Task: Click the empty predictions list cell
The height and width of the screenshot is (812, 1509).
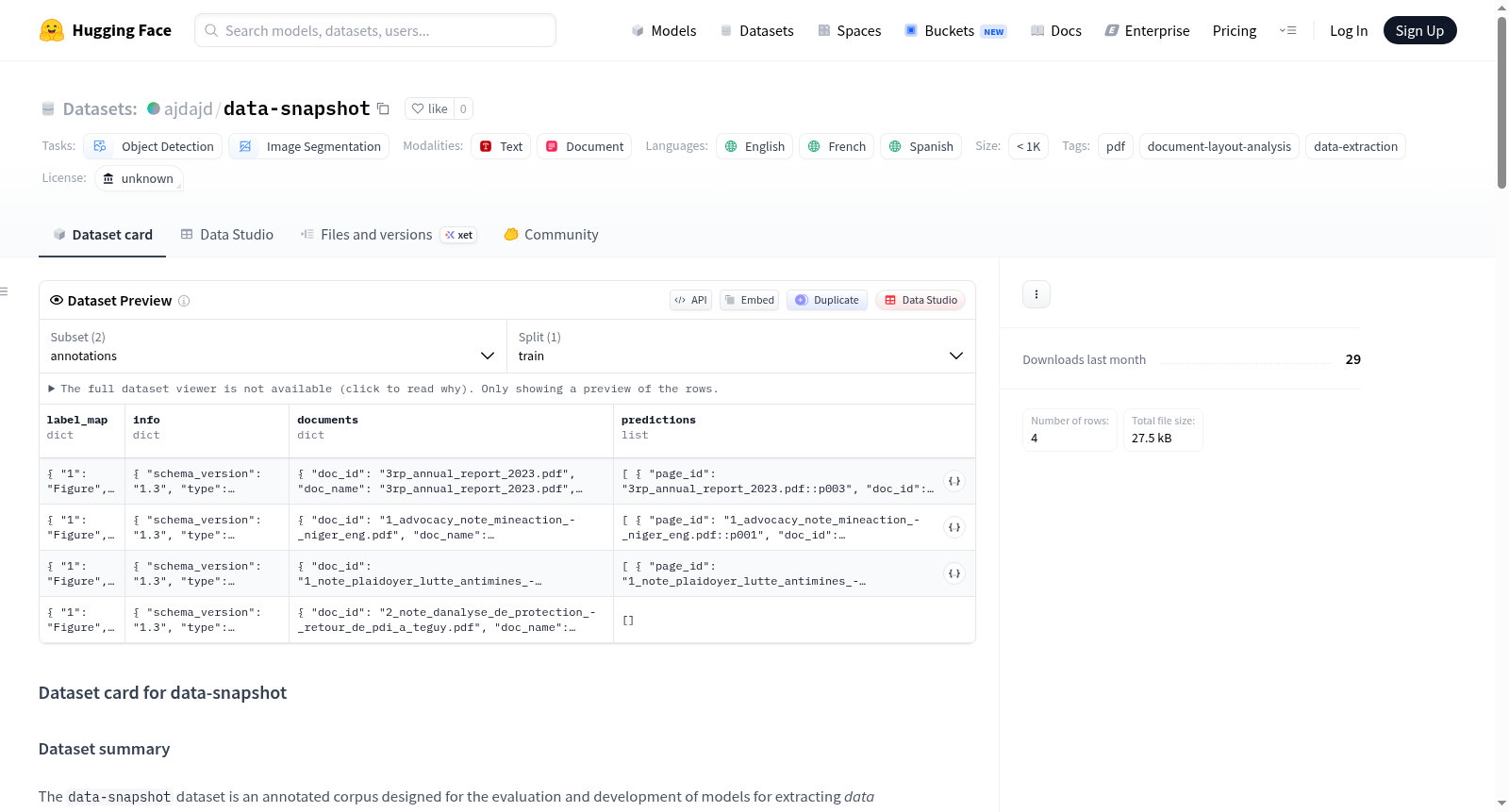Action: click(794, 620)
